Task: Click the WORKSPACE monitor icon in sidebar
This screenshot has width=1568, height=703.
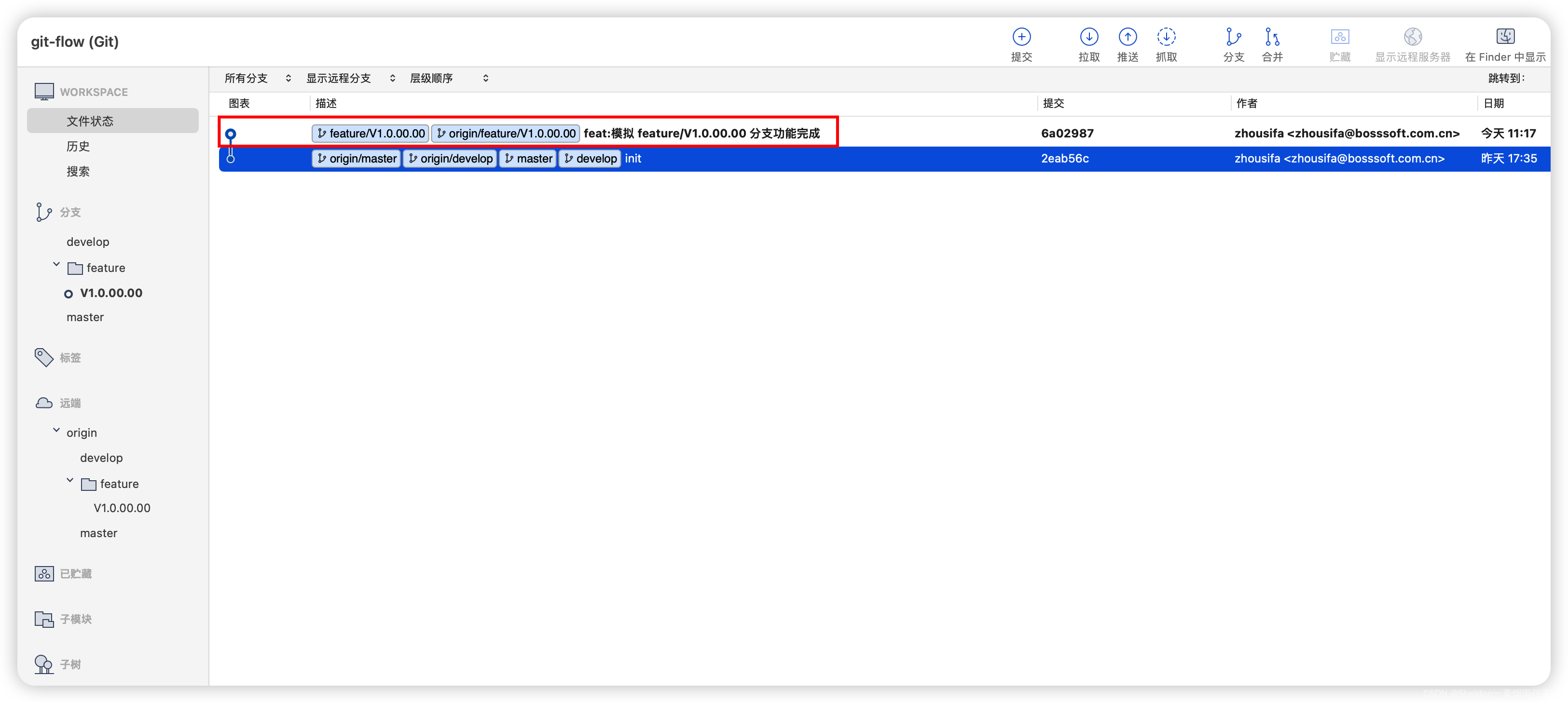Action: coord(44,91)
